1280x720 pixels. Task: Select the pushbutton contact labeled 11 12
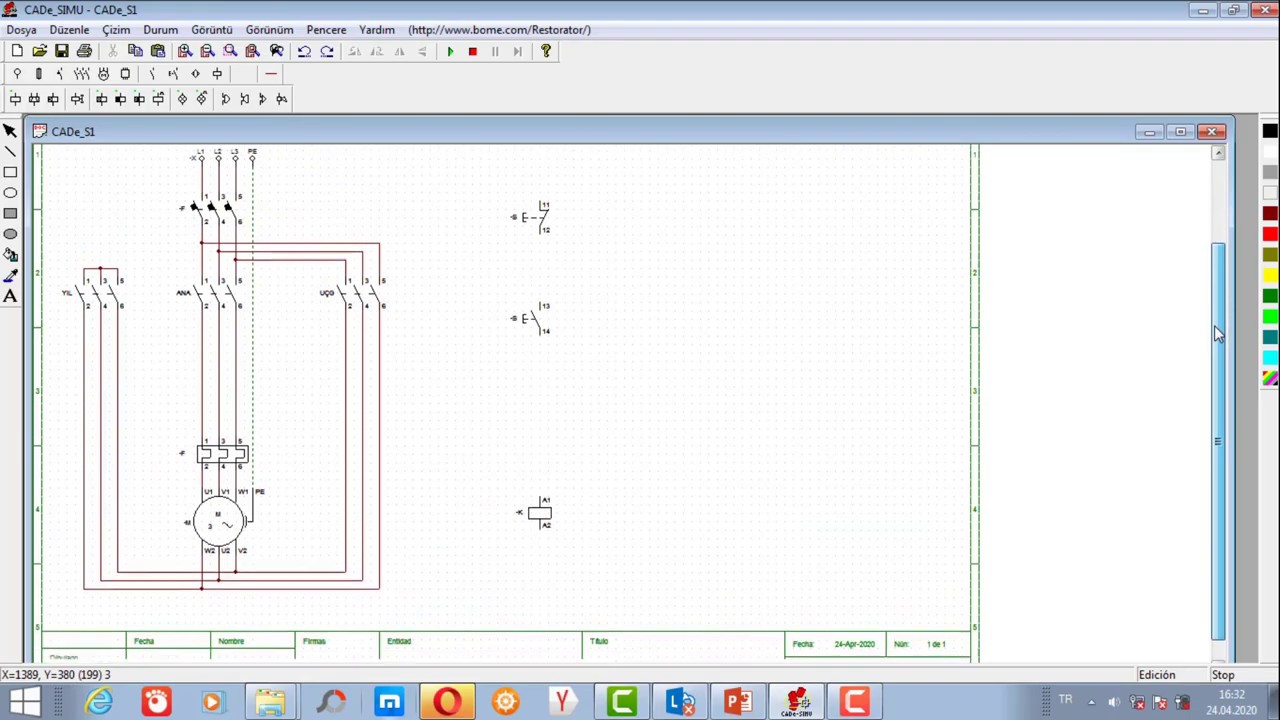tap(531, 217)
